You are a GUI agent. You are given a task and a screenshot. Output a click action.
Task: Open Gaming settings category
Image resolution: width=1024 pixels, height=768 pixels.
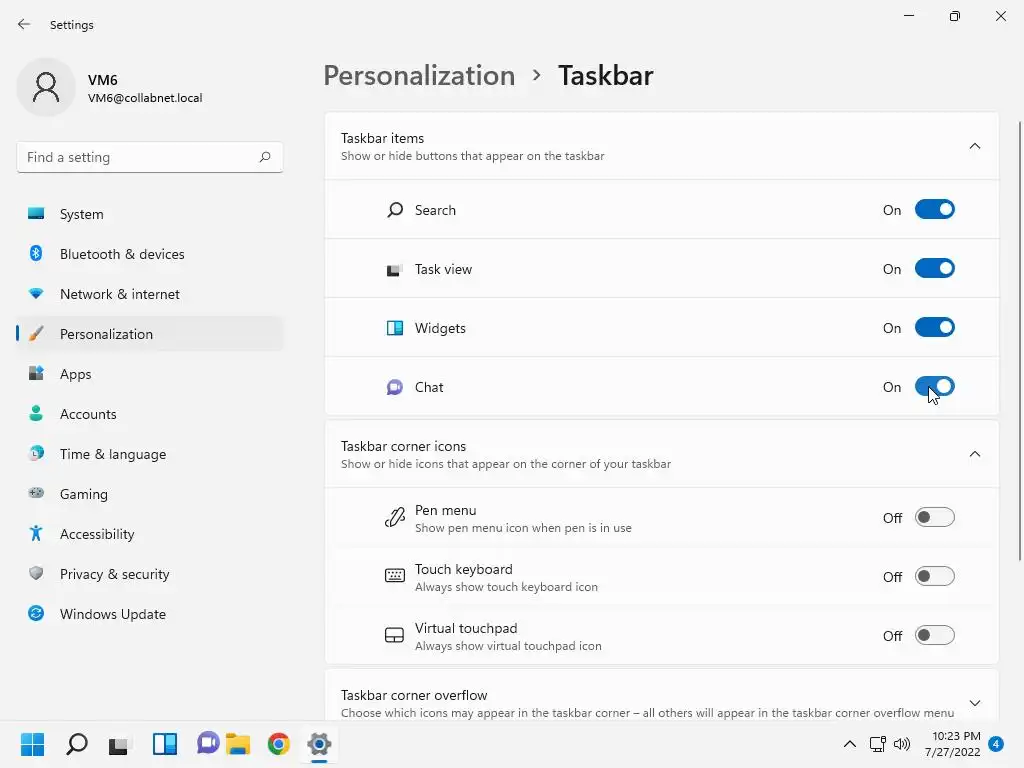(x=150, y=494)
